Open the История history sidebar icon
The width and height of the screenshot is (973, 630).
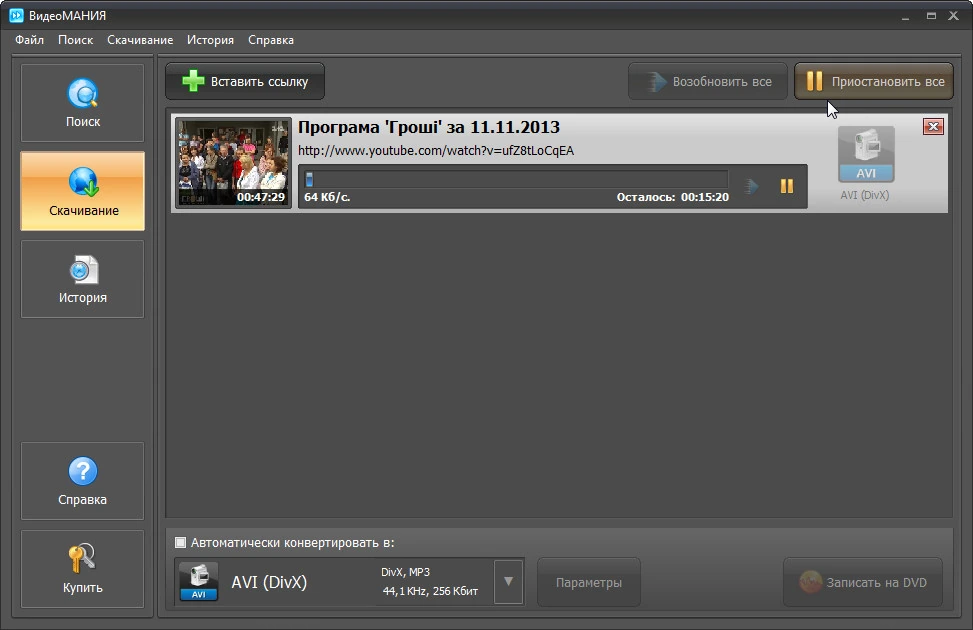83,270
